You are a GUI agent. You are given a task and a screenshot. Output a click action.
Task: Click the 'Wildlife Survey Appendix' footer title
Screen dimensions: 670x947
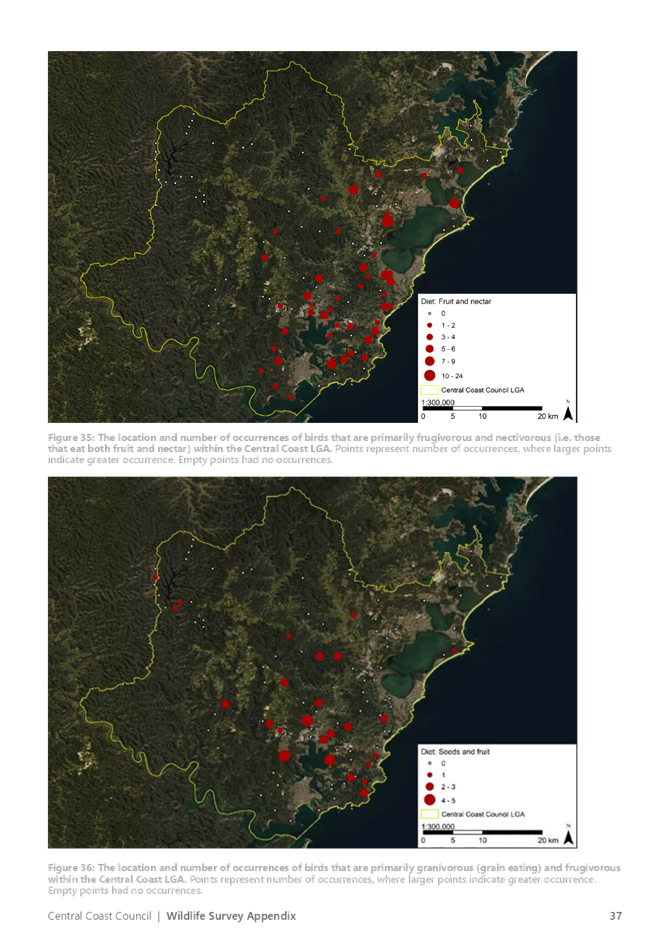point(231,916)
